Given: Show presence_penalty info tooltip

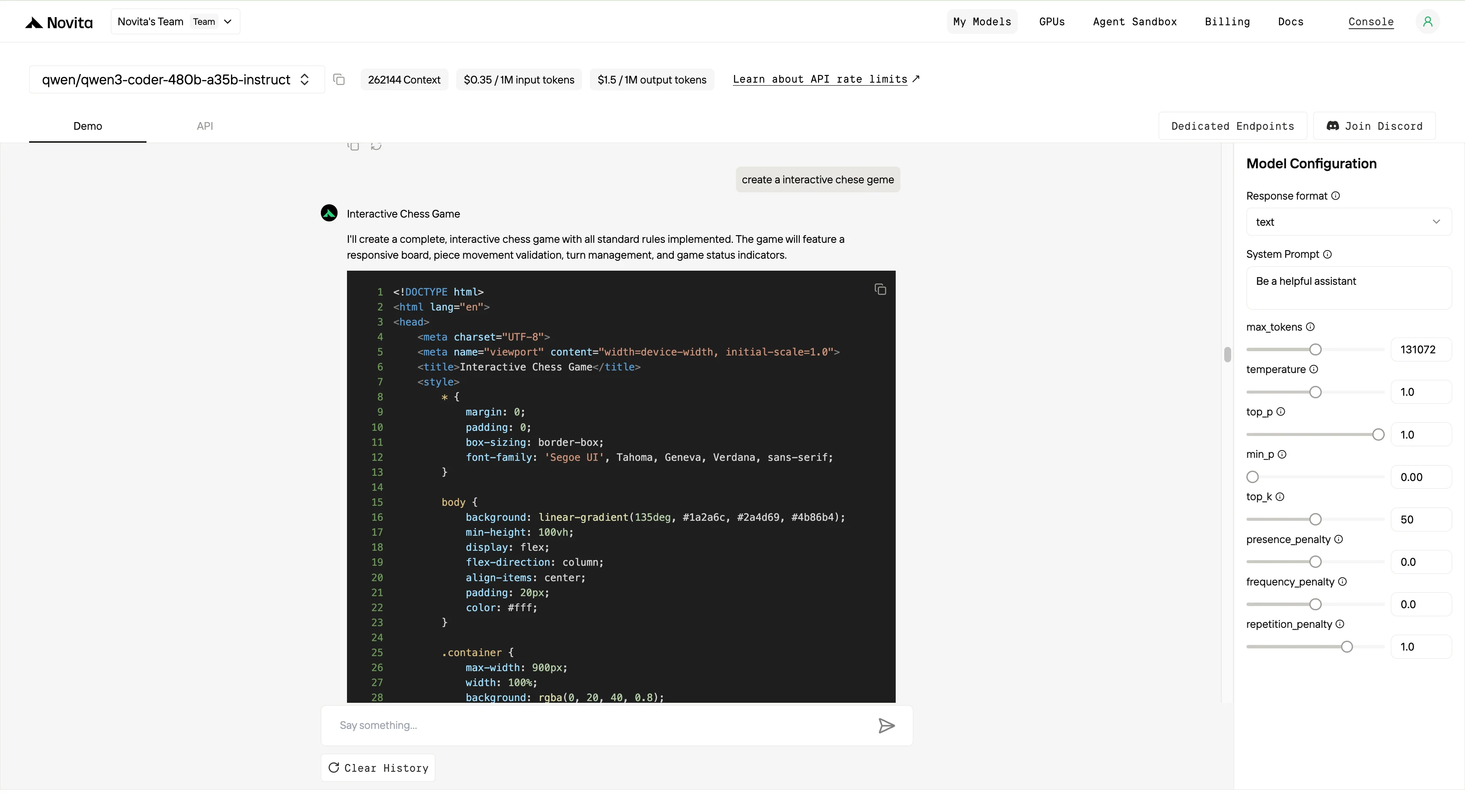Looking at the screenshot, I should 1338,539.
